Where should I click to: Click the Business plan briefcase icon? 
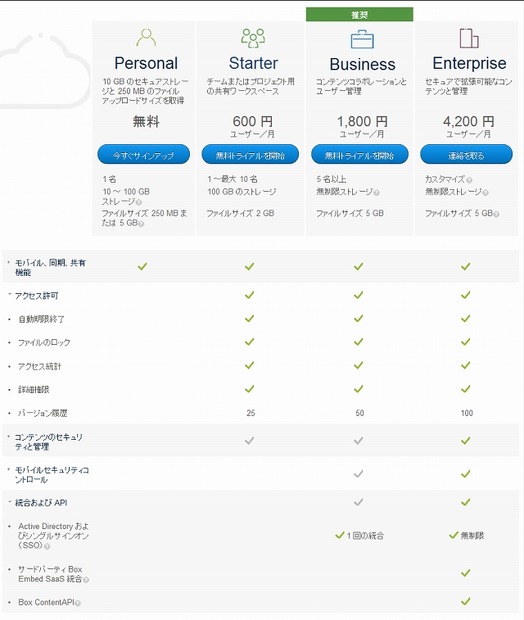point(362,39)
